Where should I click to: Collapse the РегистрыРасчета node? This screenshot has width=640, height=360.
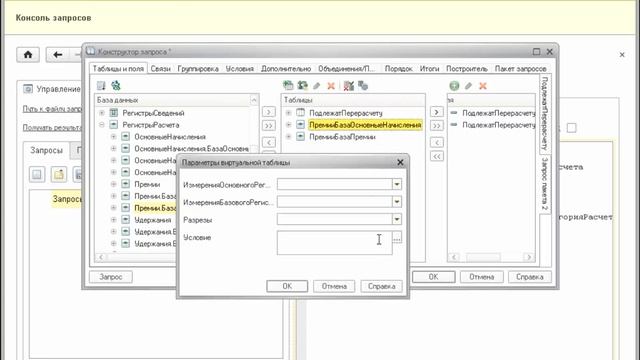point(102,125)
